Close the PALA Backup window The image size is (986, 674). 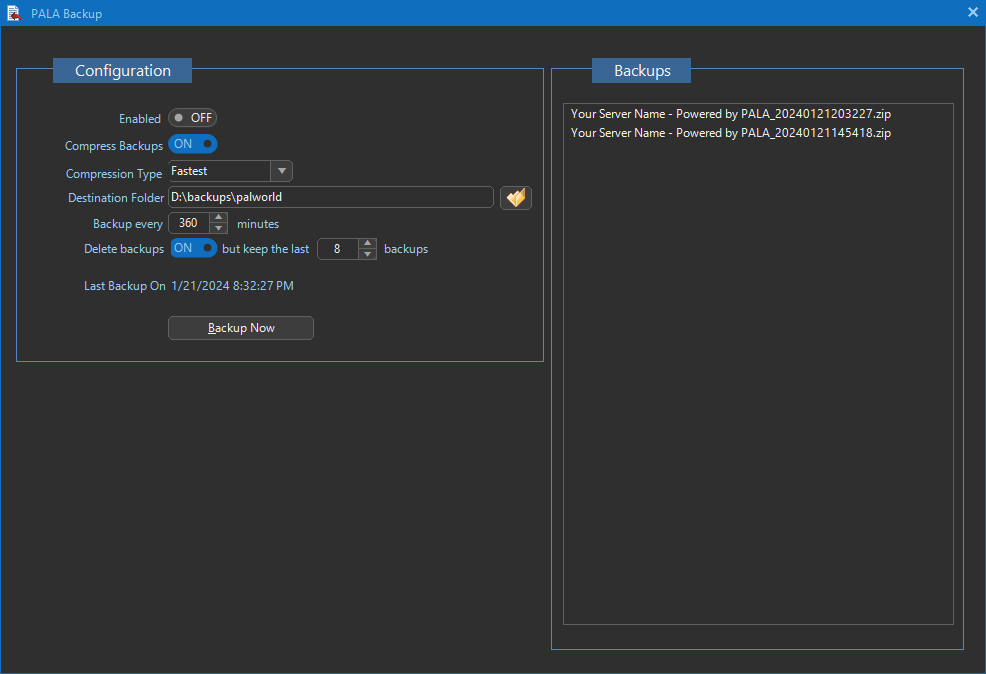click(x=972, y=13)
